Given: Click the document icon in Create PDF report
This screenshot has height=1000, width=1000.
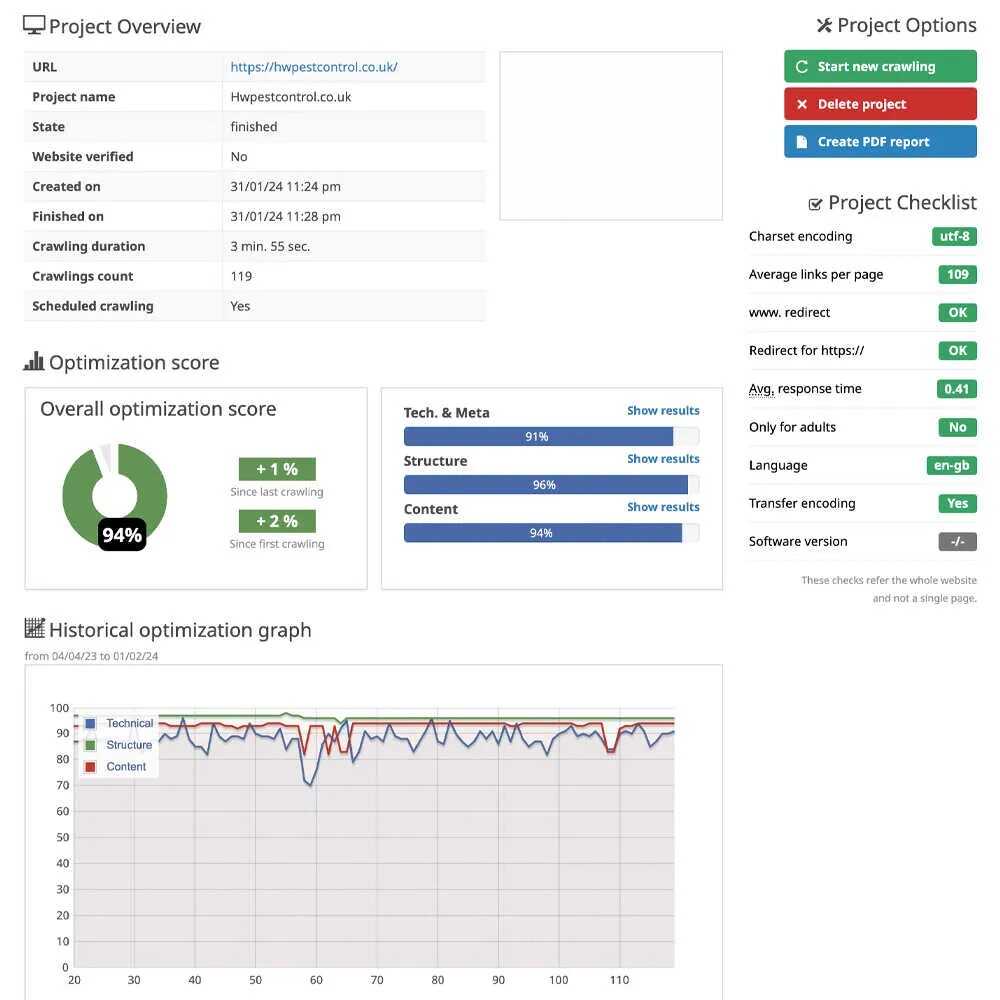Looking at the screenshot, I should [x=802, y=142].
